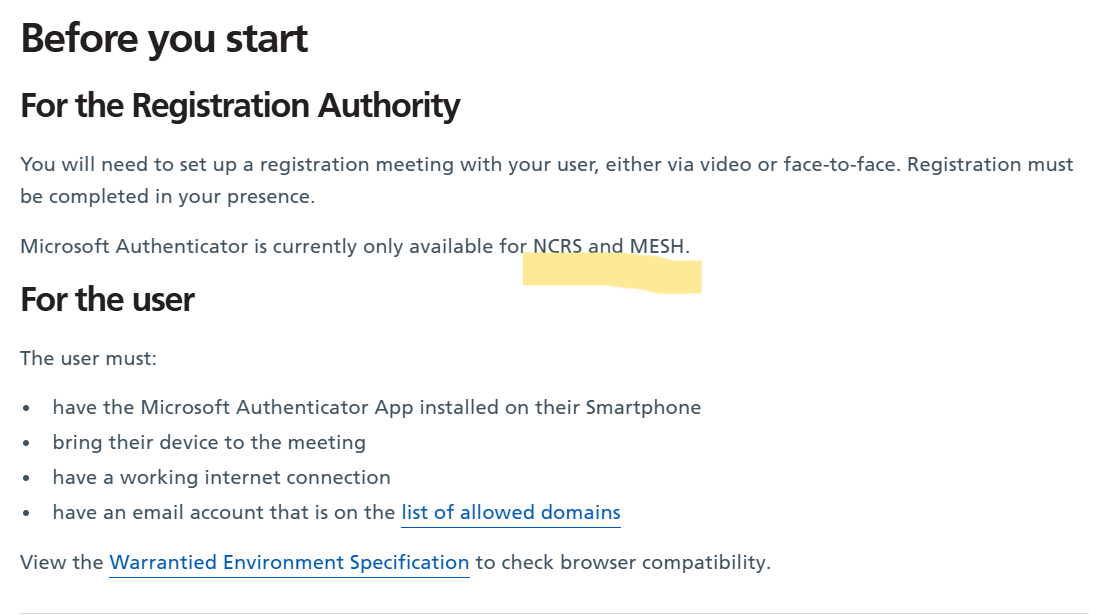
Task: Click the "For the Registration Authority" heading
Action: pos(240,106)
